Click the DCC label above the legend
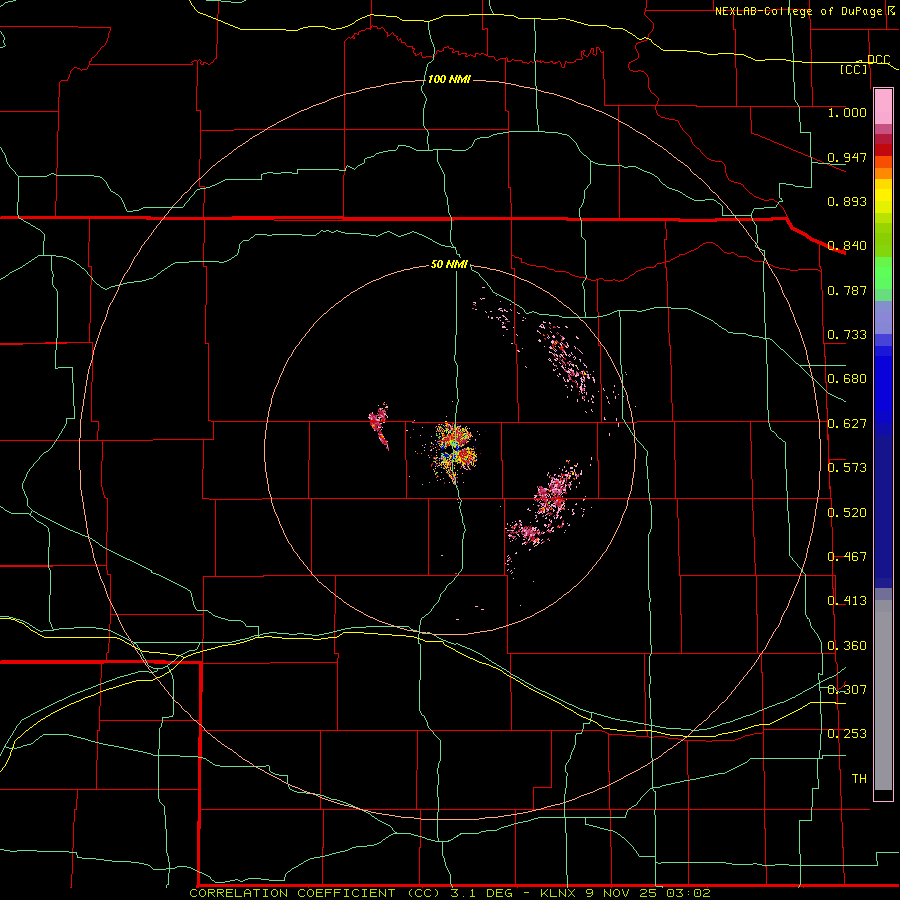The width and height of the screenshot is (900, 900). pyautogui.click(x=878, y=59)
